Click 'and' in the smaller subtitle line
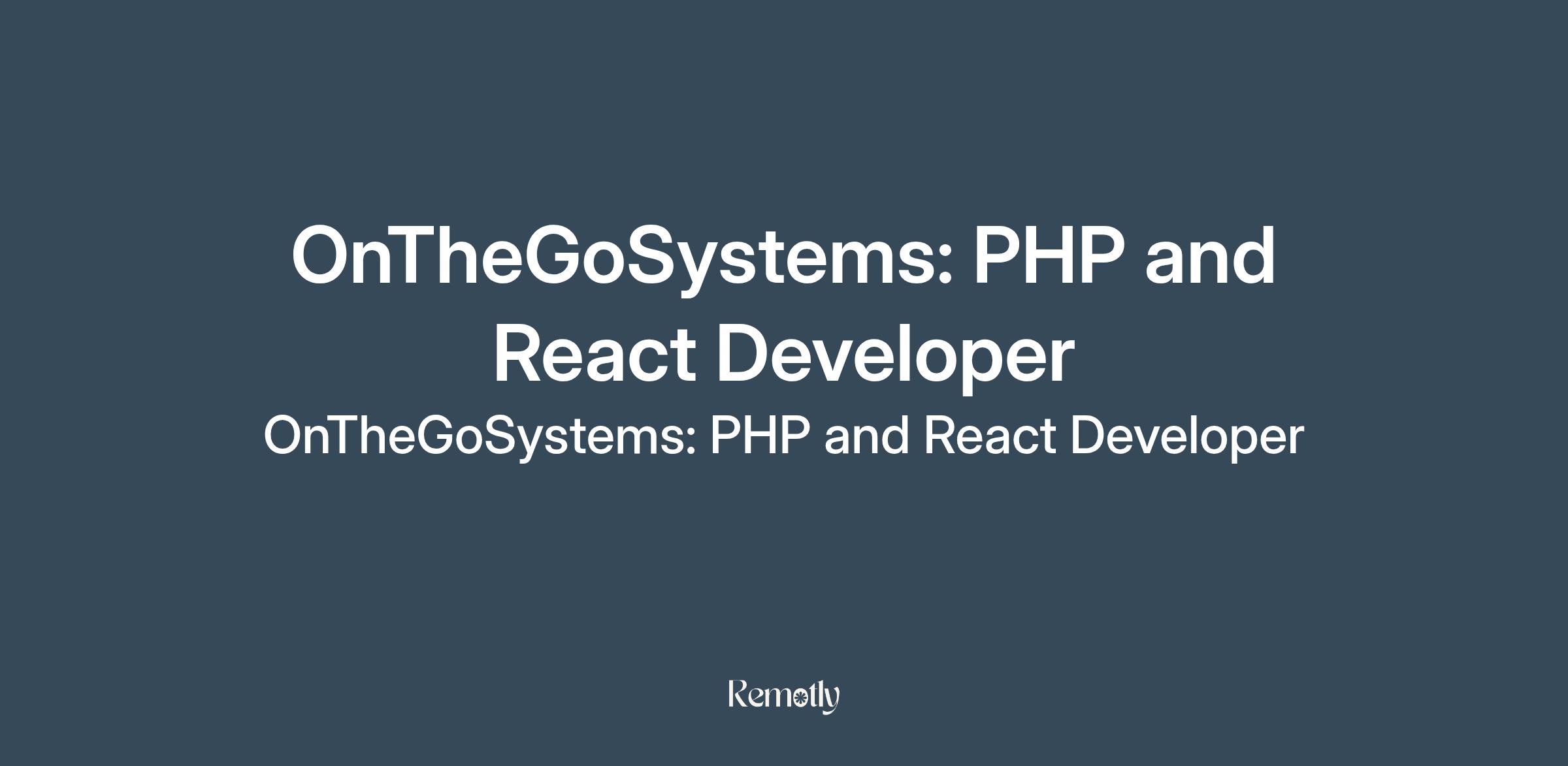Image resolution: width=1568 pixels, height=766 pixels. coord(866,436)
